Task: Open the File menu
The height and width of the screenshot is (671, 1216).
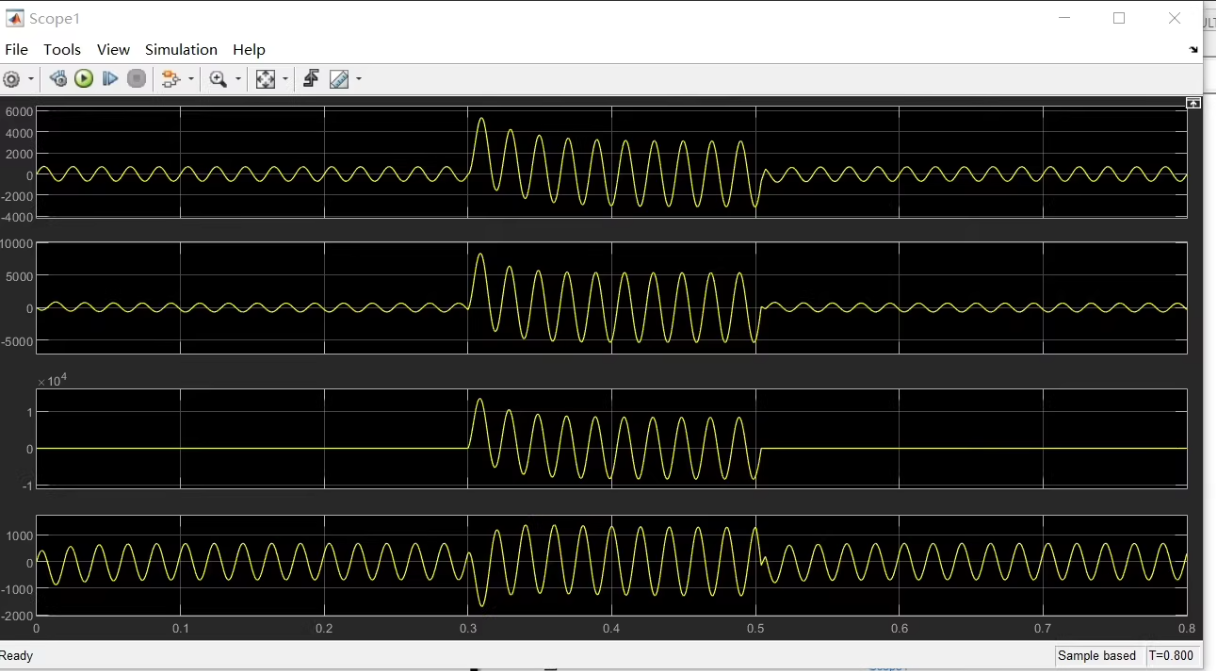Action: [x=17, y=49]
